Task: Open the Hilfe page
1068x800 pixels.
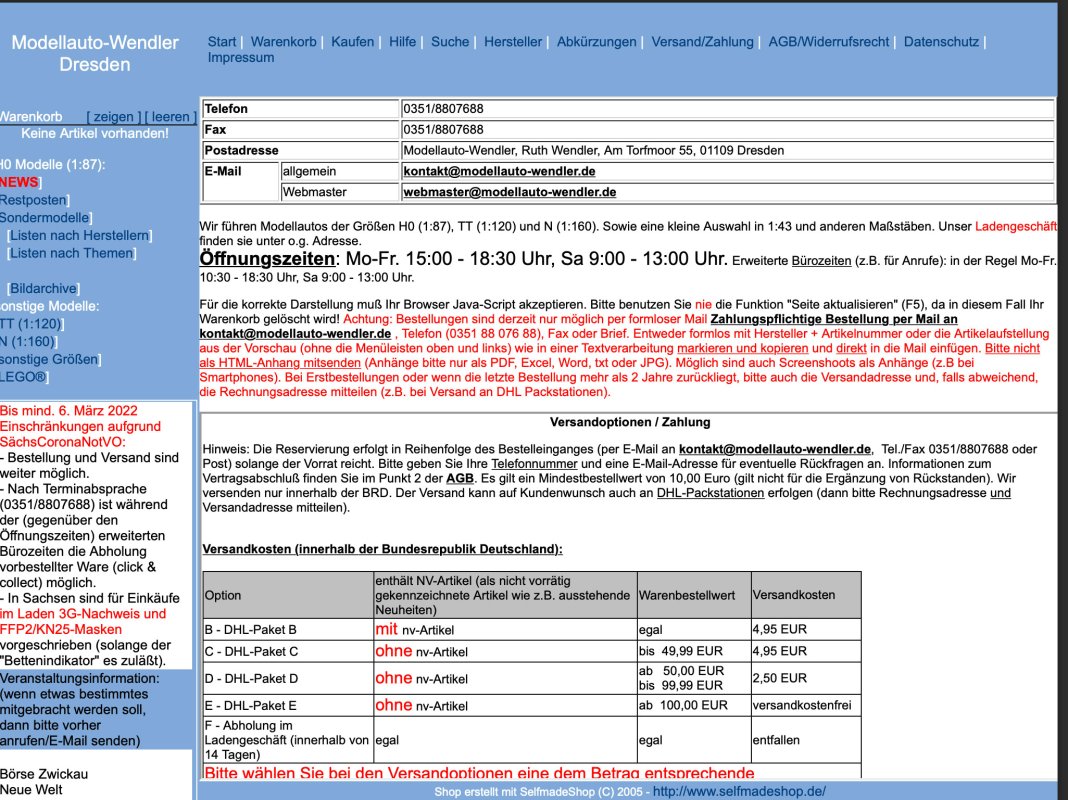Action: [402, 42]
